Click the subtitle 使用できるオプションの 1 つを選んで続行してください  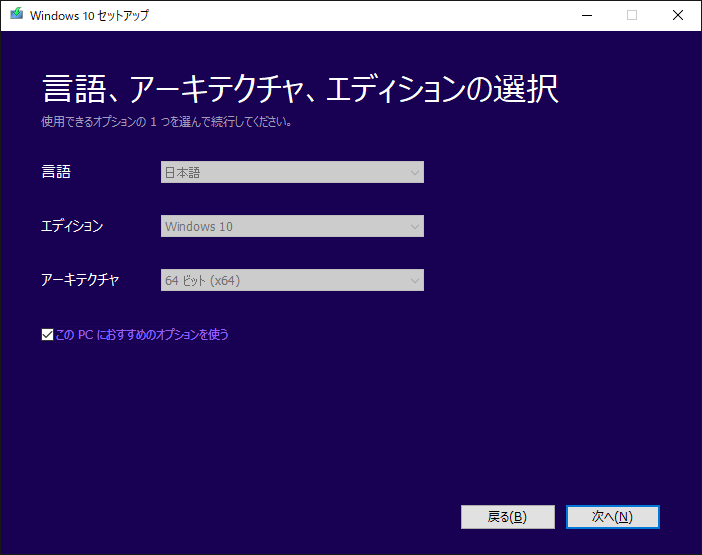(x=167, y=122)
